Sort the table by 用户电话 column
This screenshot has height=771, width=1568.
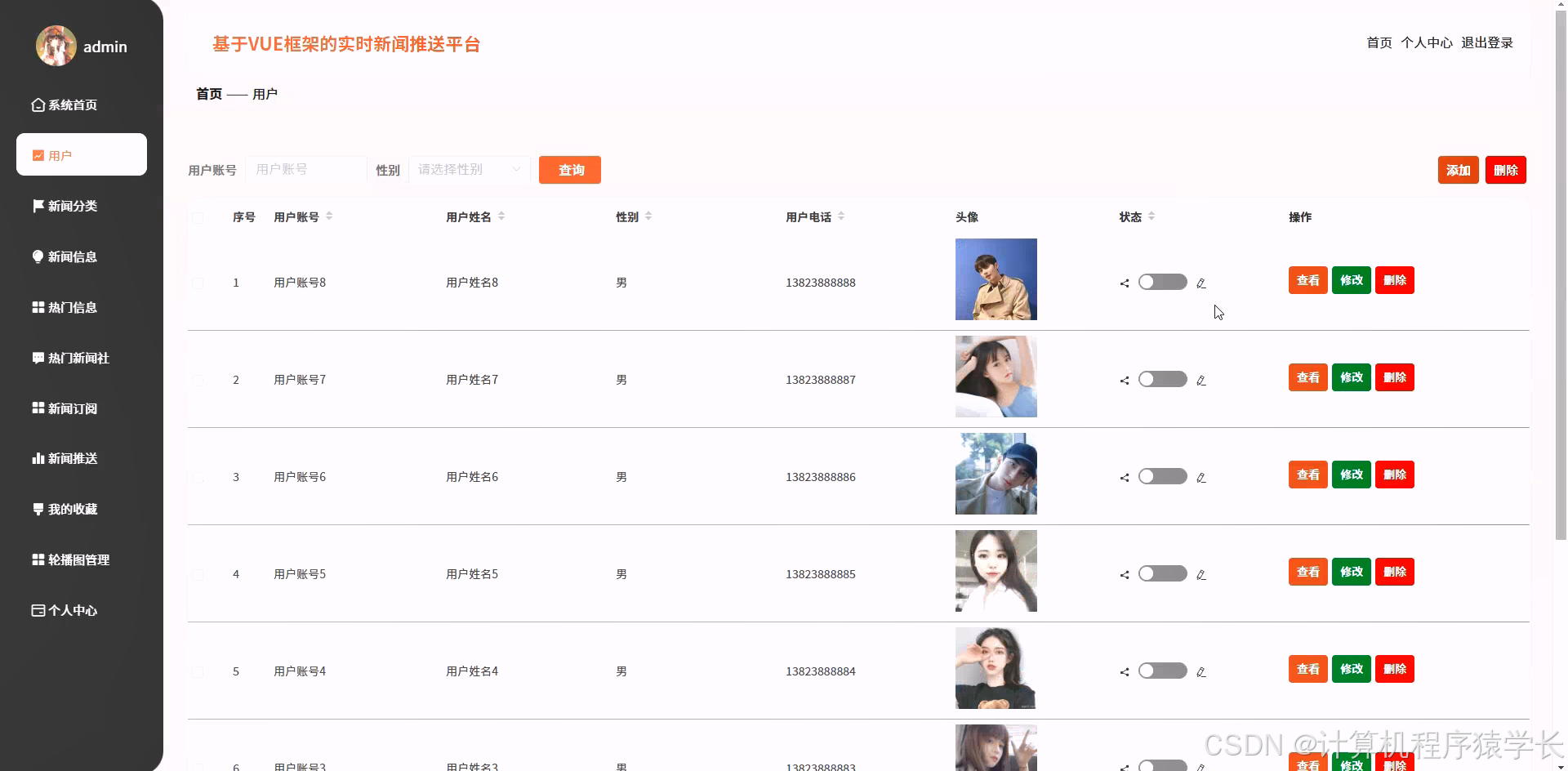(x=841, y=216)
